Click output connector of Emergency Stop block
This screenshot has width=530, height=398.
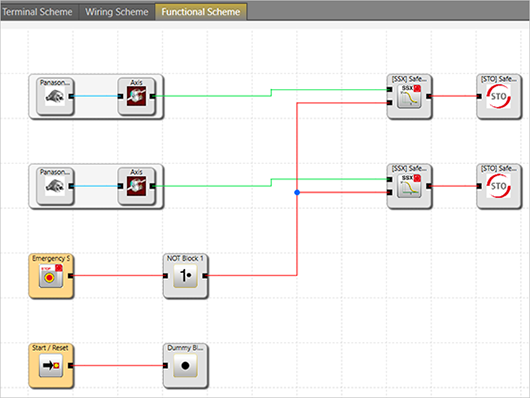(x=70, y=276)
